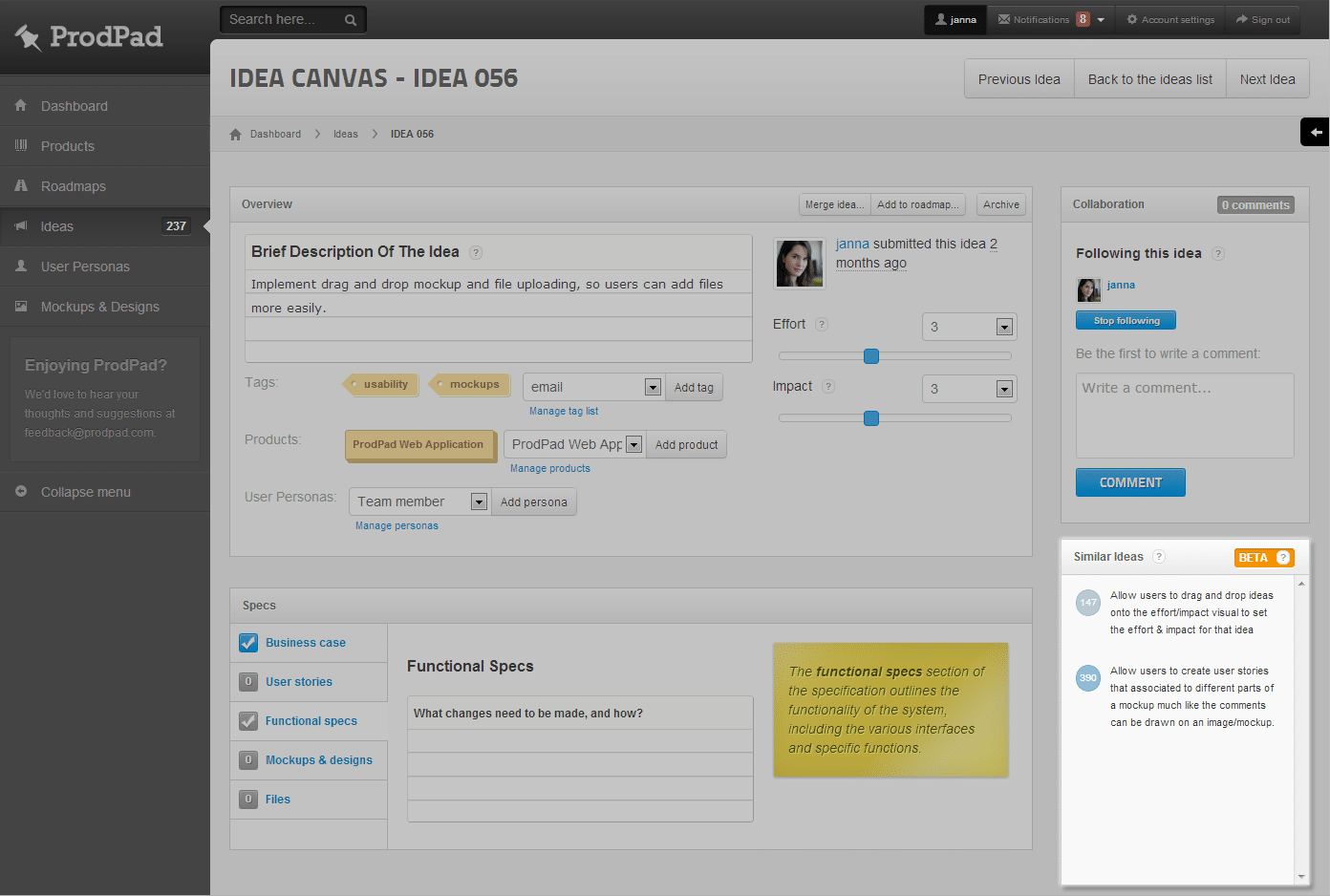This screenshot has width=1330, height=896.
Task: Click the Mockups & designs count box
Action: [248, 760]
